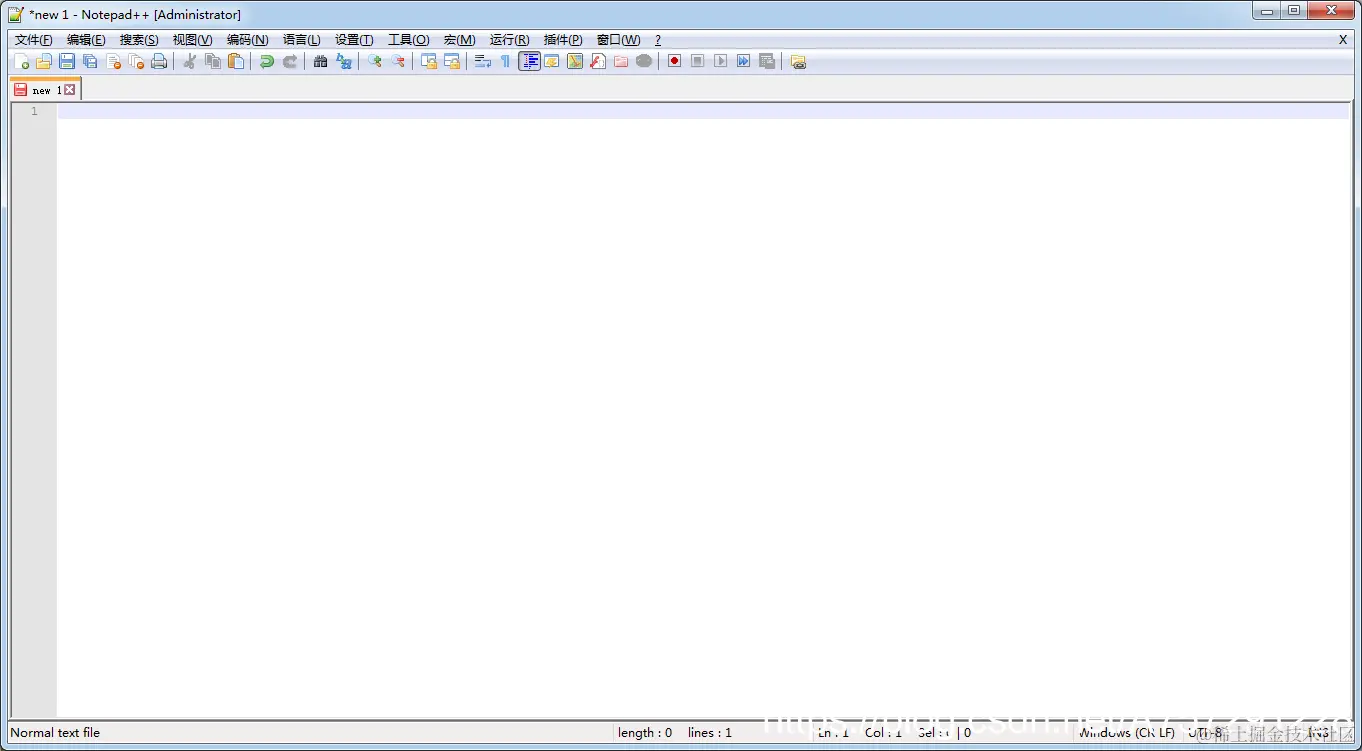Open the ? help menu

pos(657,40)
